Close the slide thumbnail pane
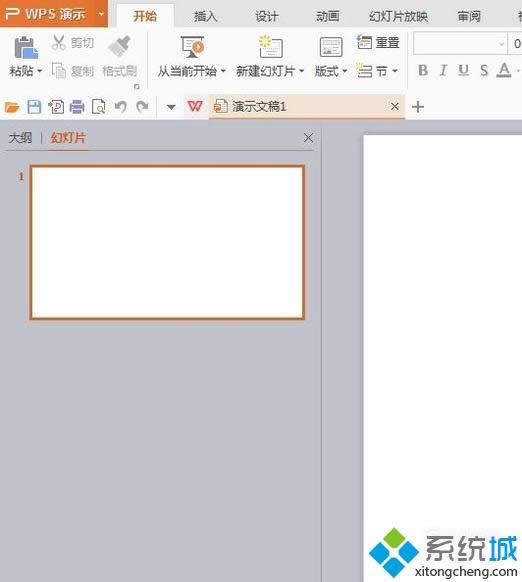 click(308, 138)
